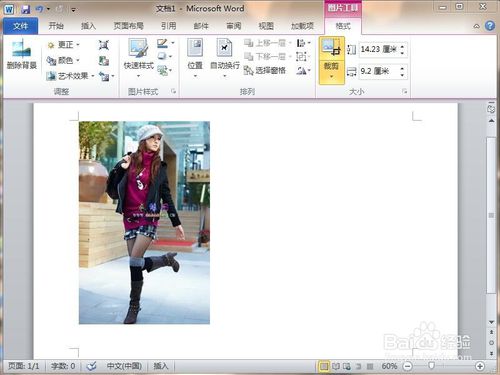Click the zoom slider handle
The image size is (500, 375).
click(x=431, y=366)
